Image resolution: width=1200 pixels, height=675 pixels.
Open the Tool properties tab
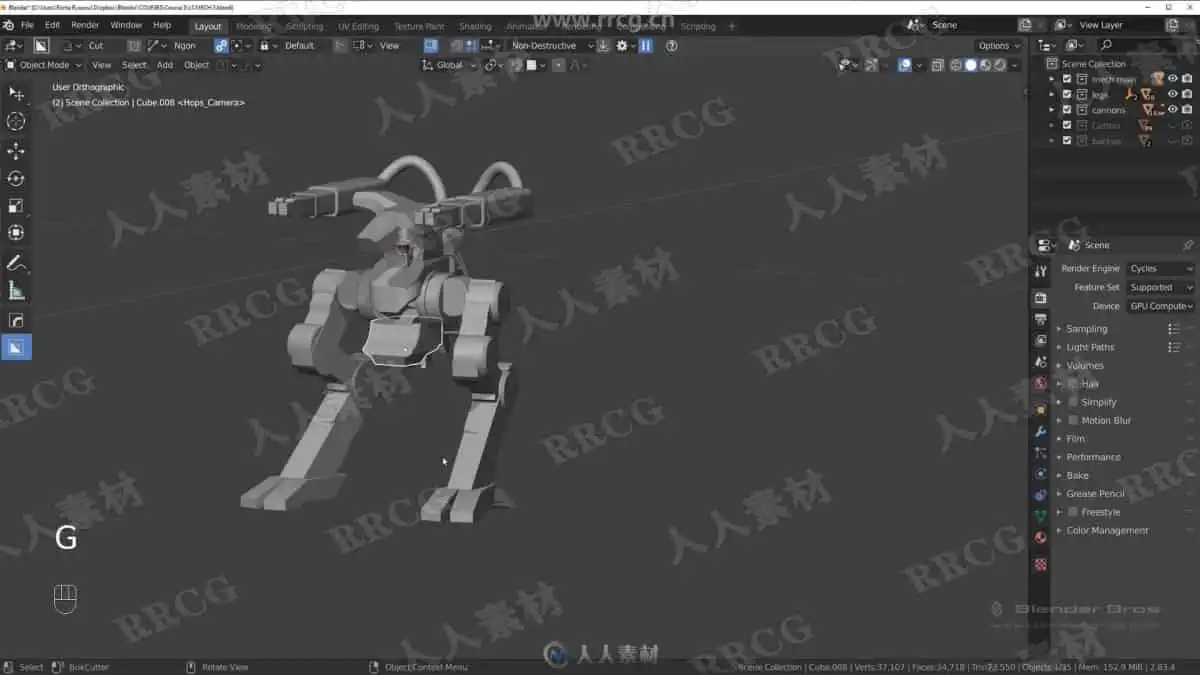pos(1041,271)
